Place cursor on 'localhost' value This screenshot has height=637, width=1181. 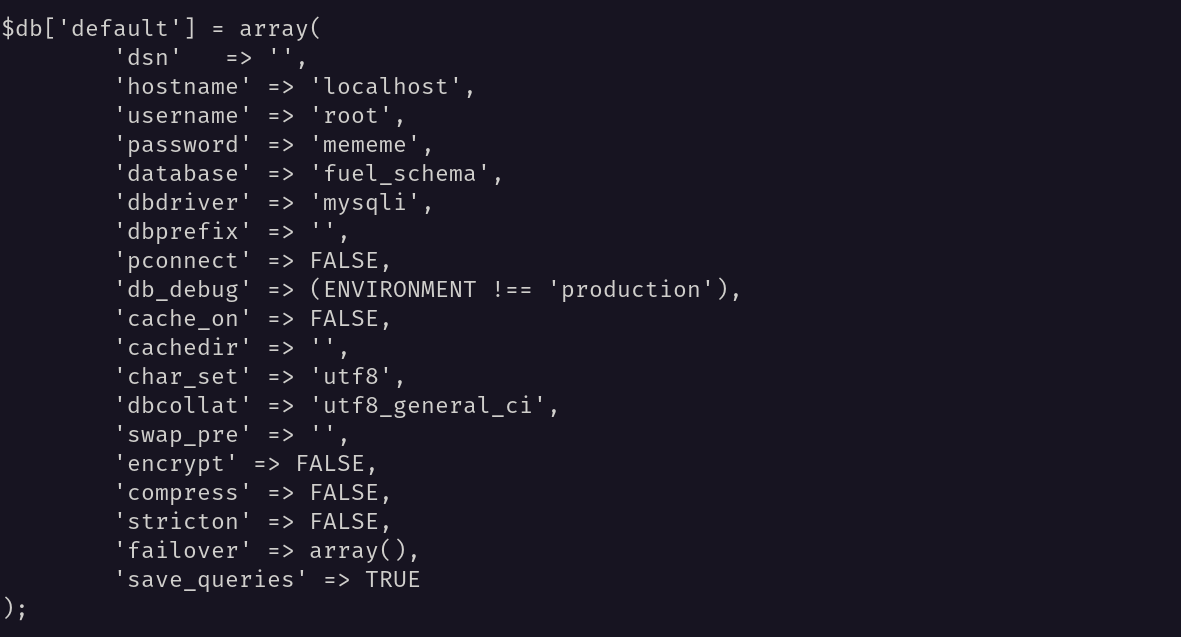pyautogui.click(x=386, y=87)
